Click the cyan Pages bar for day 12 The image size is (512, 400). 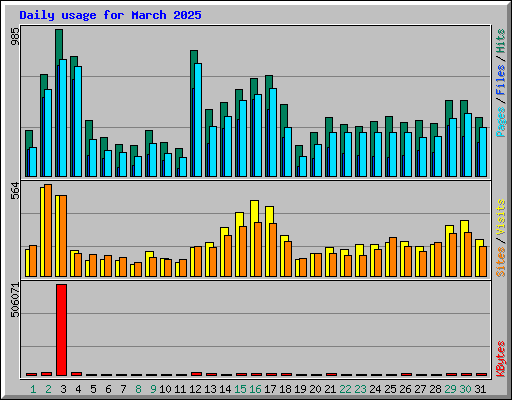(198, 120)
